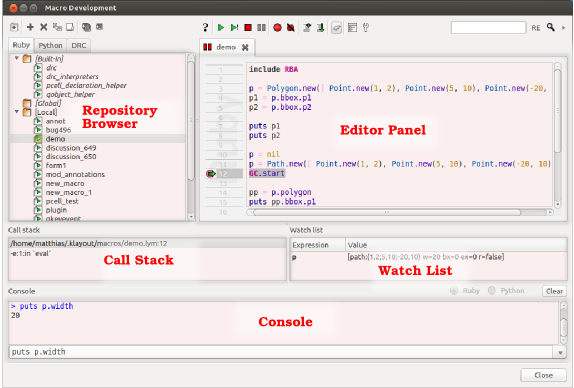Stop execution with red square icon
The width and height of the screenshot is (574, 388).
pyautogui.click(x=248, y=27)
